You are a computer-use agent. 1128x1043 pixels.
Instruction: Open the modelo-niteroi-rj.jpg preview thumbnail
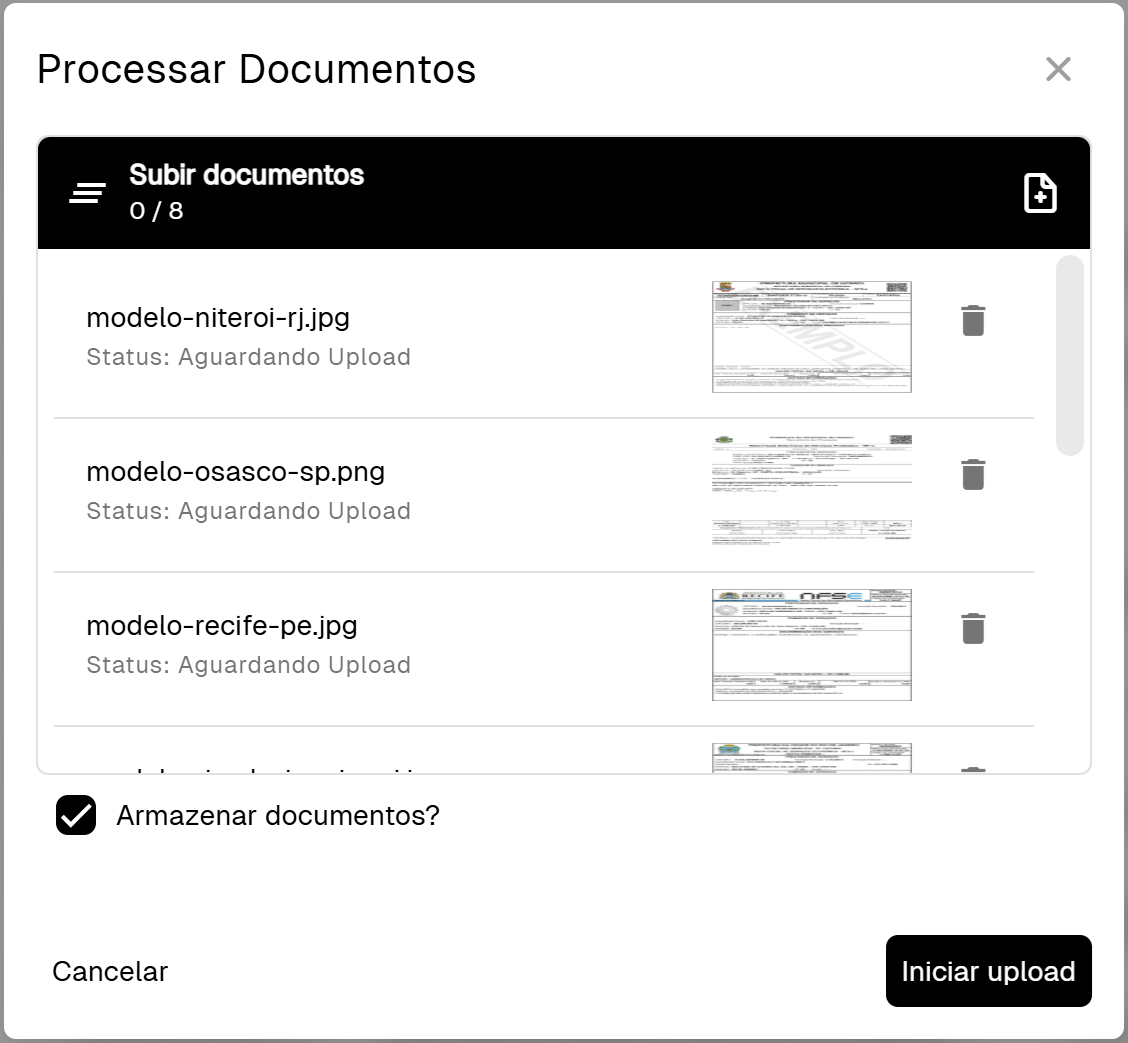point(811,337)
